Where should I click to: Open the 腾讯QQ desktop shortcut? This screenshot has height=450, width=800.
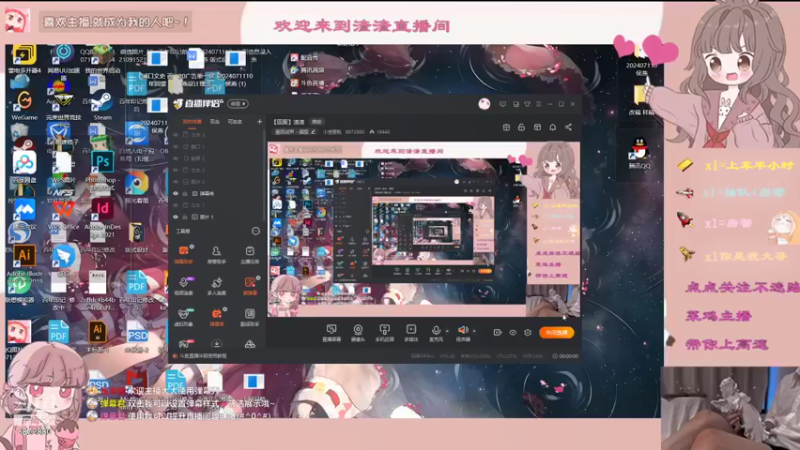(640, 154)
